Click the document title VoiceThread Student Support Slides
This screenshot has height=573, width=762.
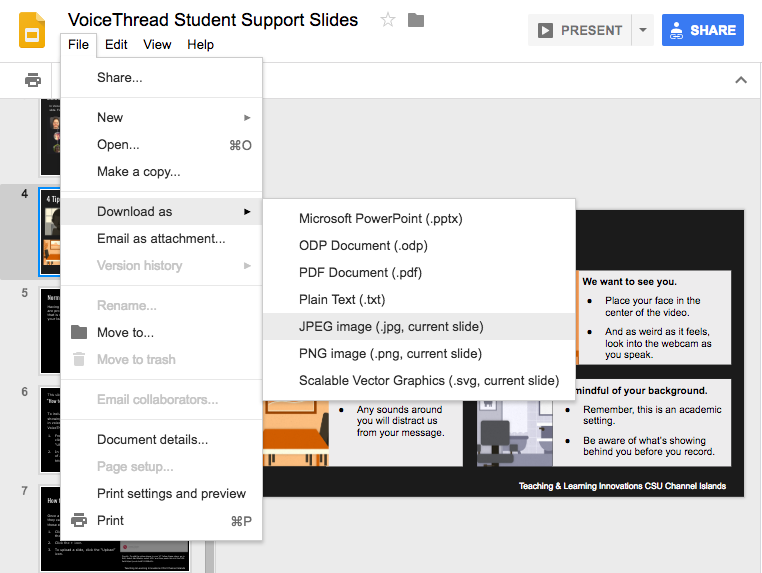tap(213, 20)
